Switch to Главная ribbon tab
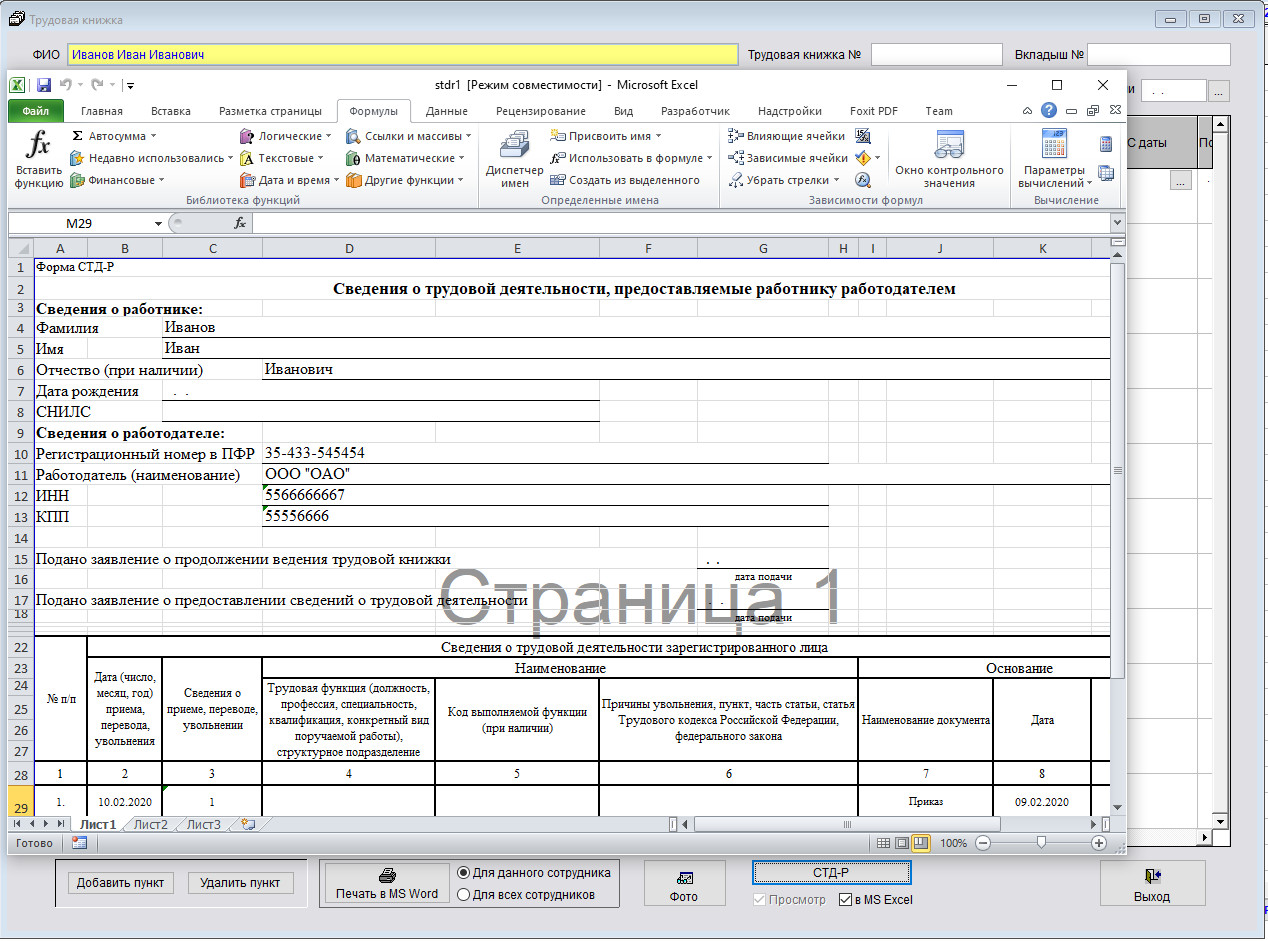 (x=102, y=111)
